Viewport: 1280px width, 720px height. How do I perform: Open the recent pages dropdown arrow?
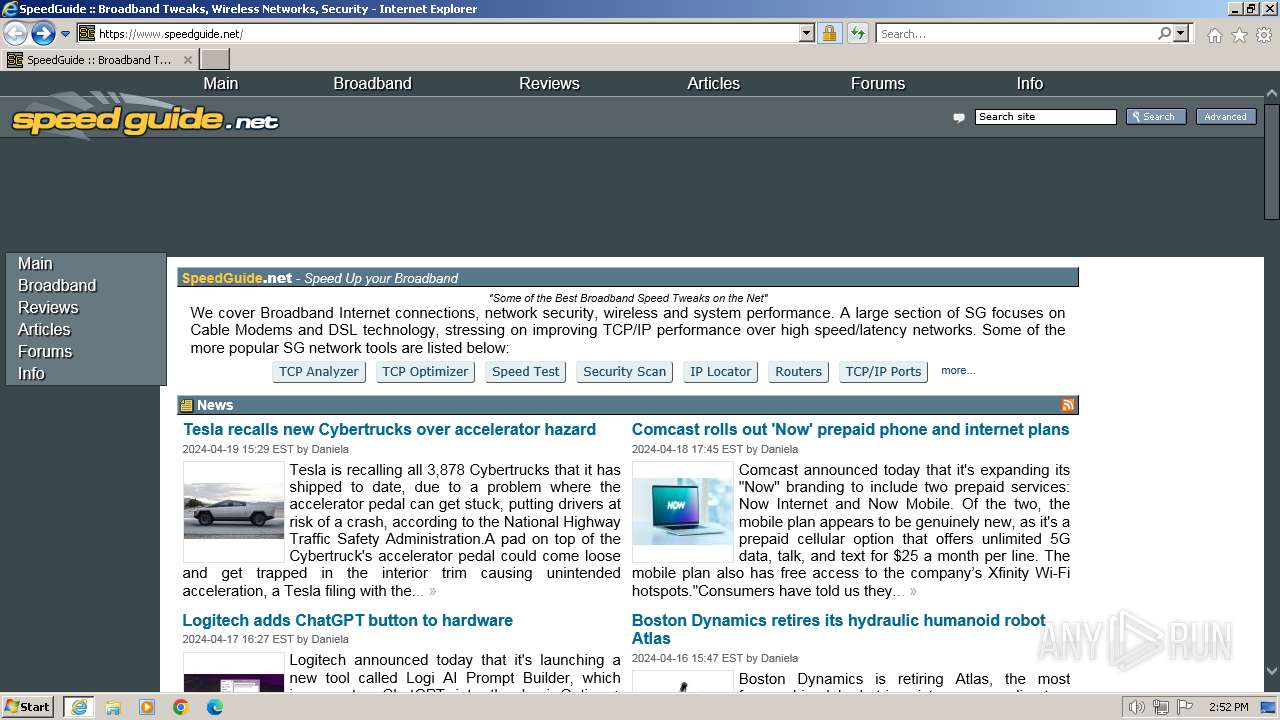pos(66,34)
